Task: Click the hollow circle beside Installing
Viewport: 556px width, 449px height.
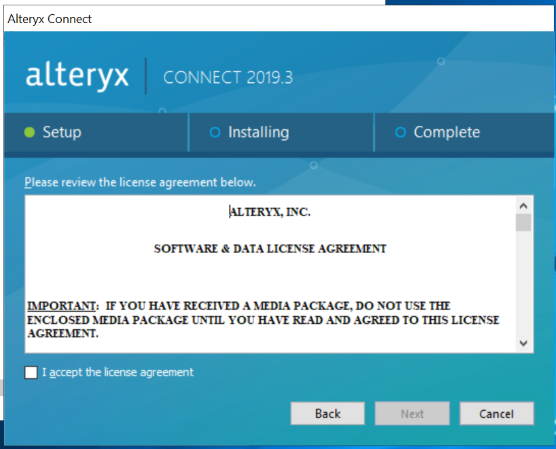Action: 215,132
